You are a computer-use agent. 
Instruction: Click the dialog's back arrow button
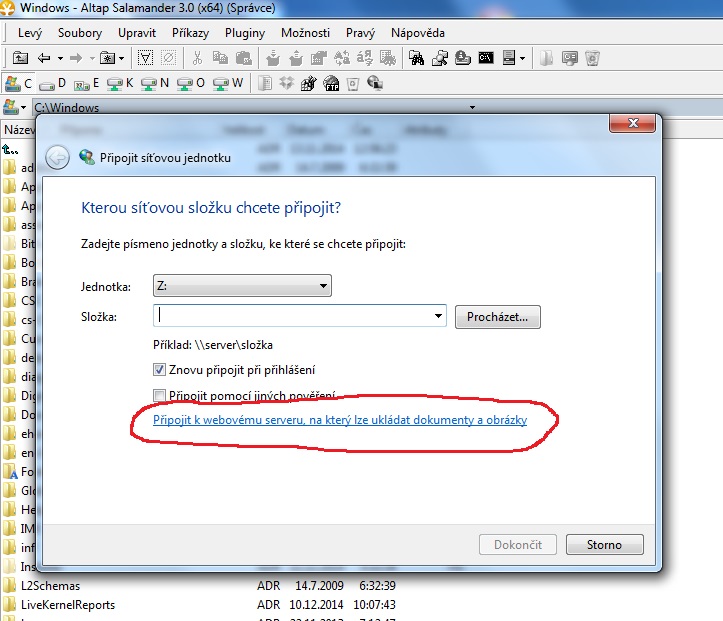[57, 157]
